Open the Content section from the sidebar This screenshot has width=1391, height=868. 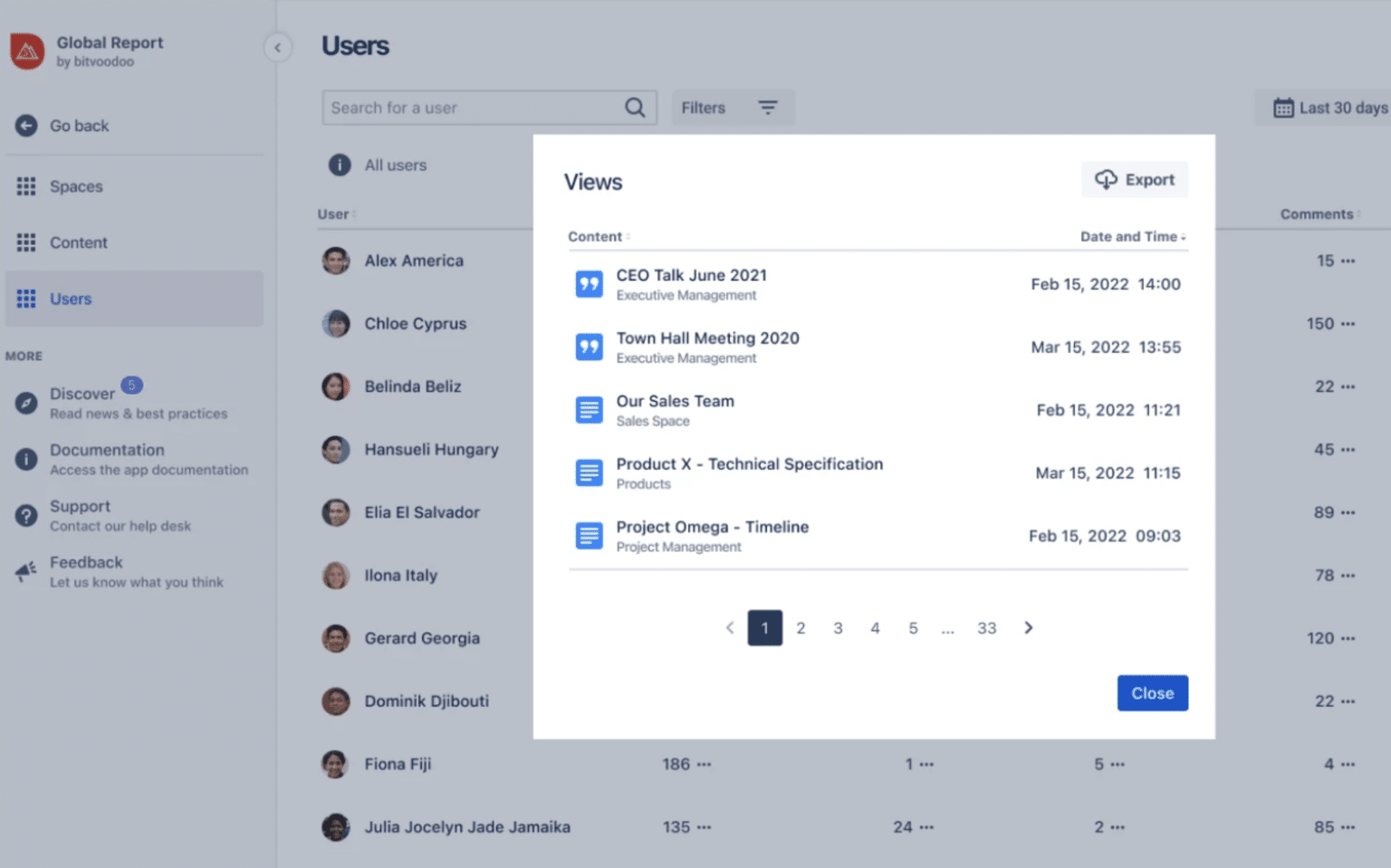point(78,243)
